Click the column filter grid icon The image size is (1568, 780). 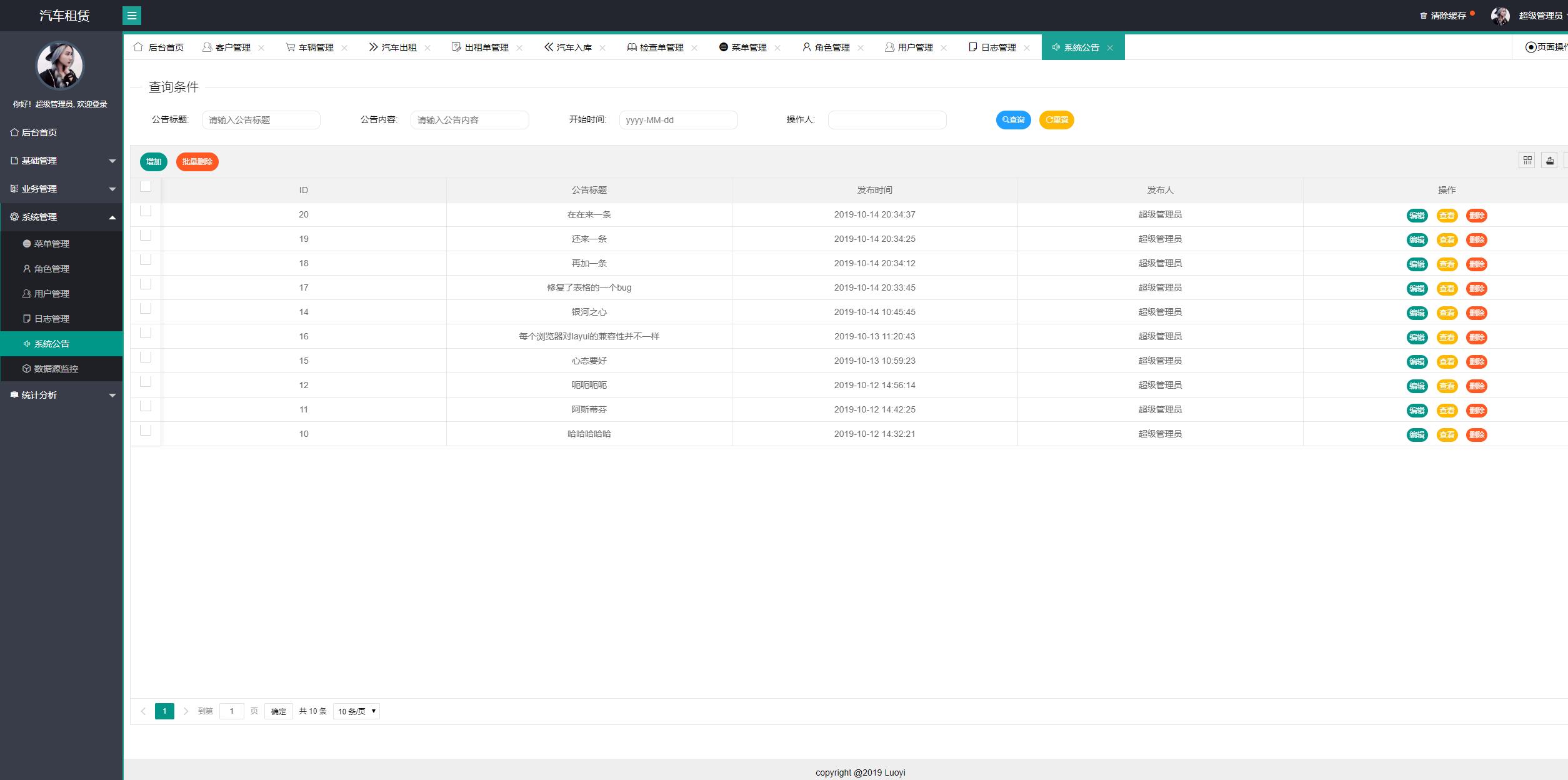click(x=1527, y=161)
